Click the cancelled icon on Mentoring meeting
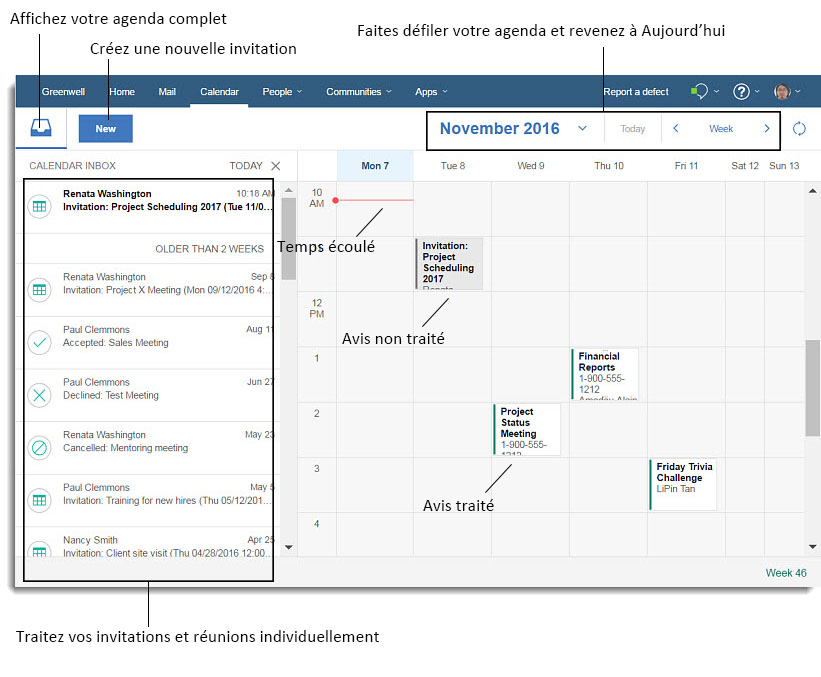Viewport: 821px width, 677px height. click(38, 448)
